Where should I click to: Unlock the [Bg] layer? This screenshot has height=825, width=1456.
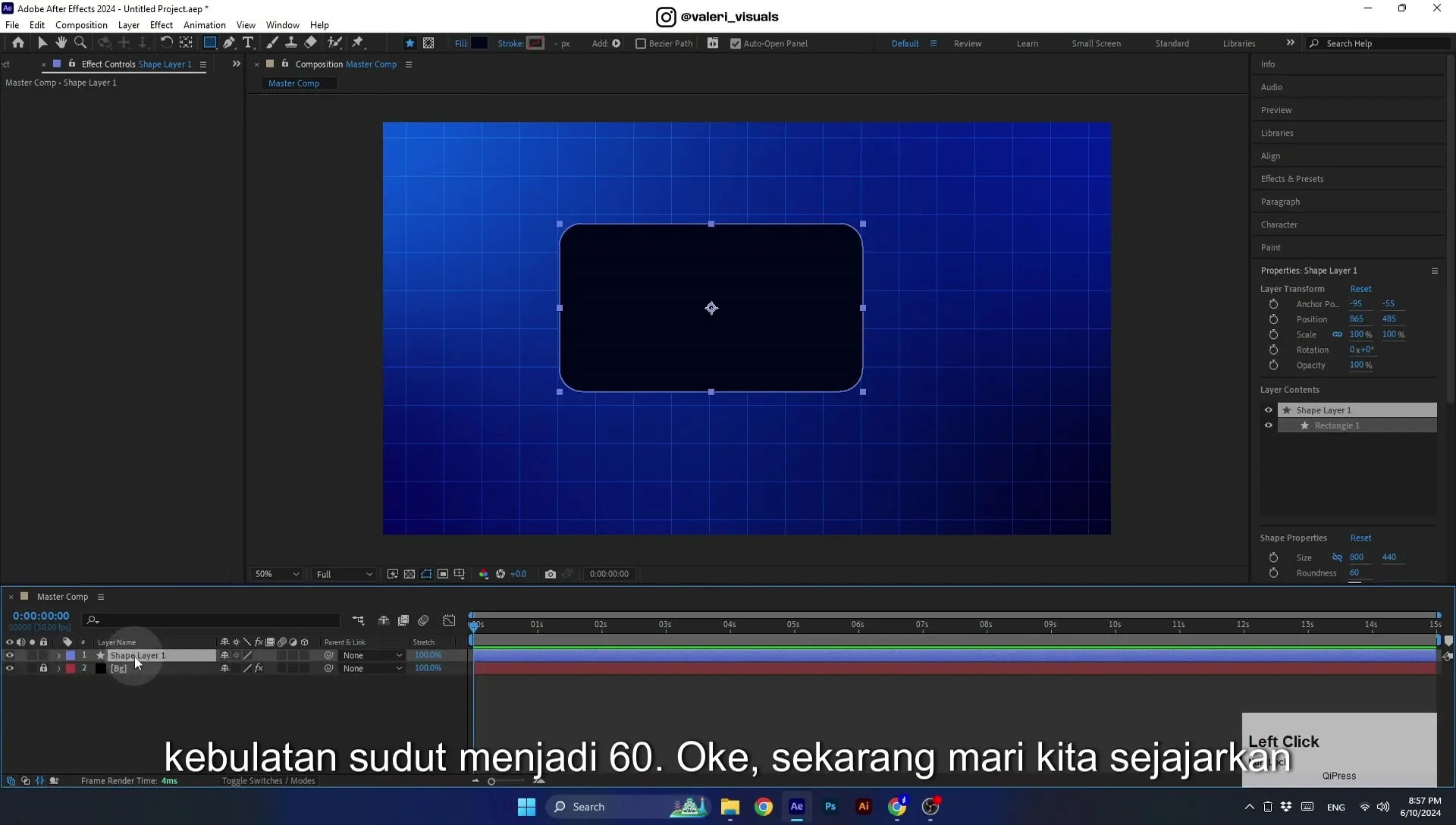[43, 669]
